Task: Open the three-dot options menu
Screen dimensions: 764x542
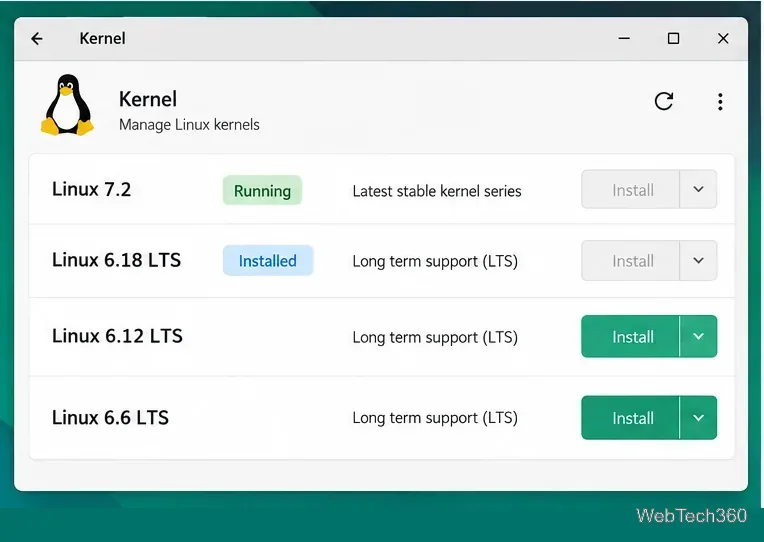Action: click(720, 101)
